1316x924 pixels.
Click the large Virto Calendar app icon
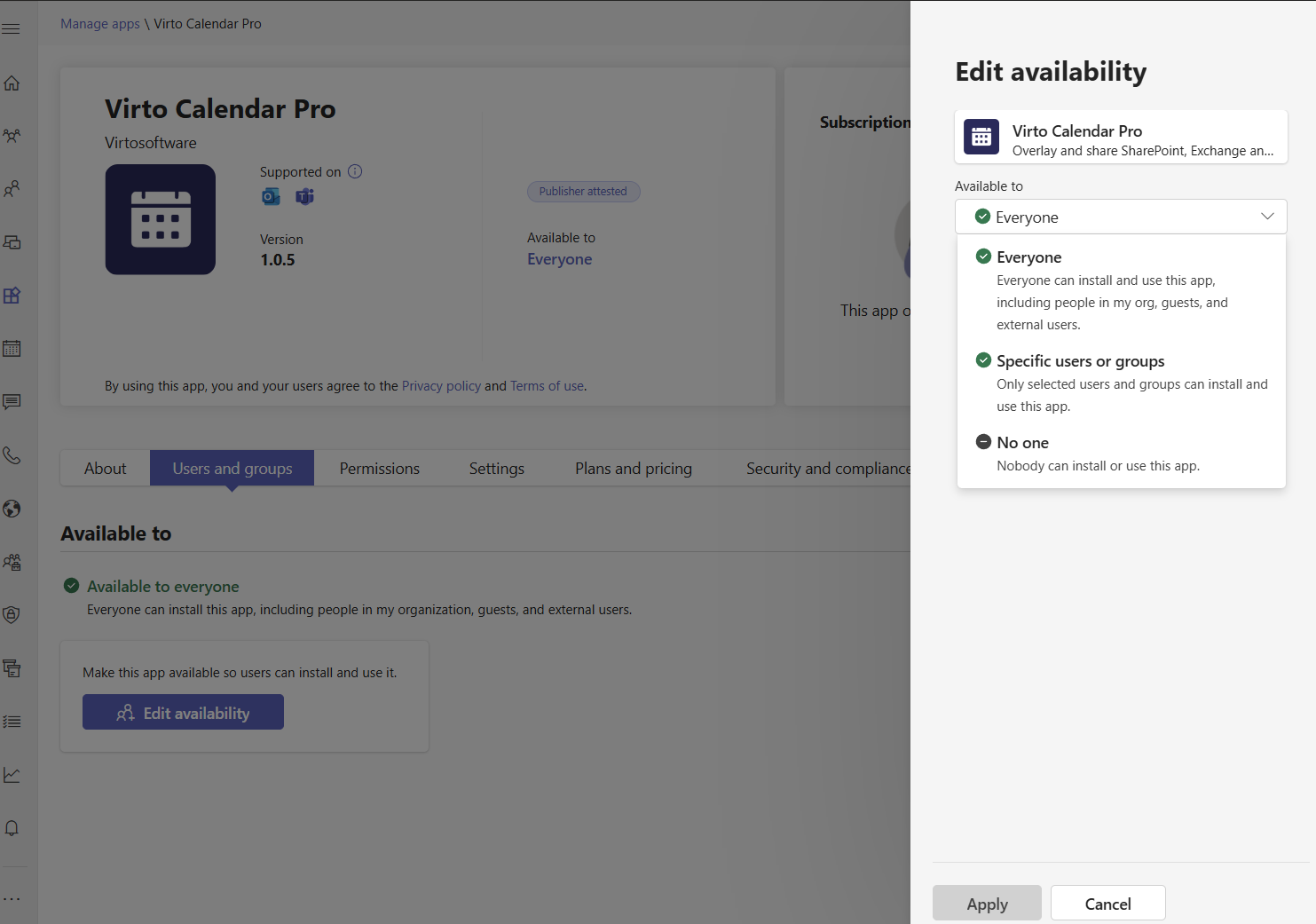click(161, 219)
